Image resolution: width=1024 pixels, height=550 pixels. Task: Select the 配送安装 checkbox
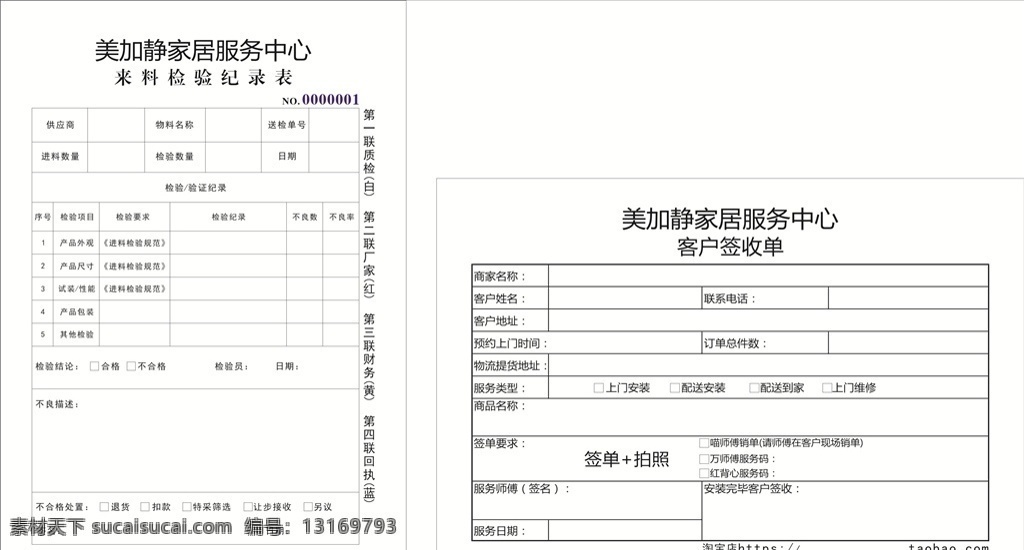(x=675, y=388)
